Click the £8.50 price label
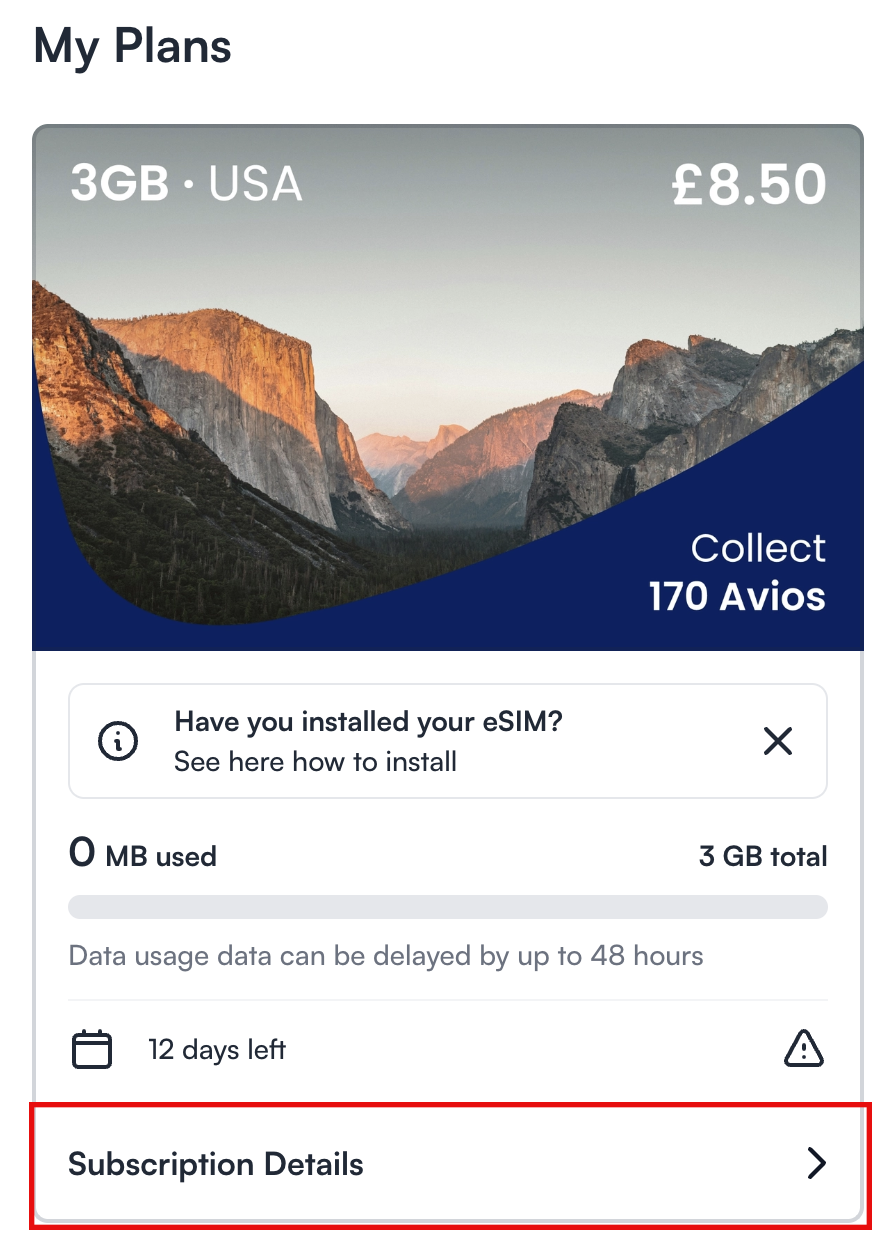Viewport: 894px width, 1260px height. pos(749,184)
